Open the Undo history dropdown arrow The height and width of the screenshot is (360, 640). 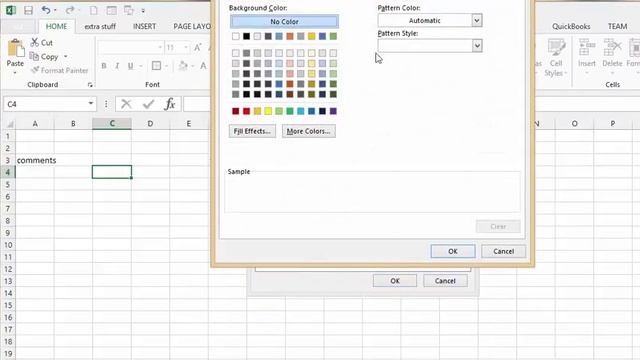55,10
